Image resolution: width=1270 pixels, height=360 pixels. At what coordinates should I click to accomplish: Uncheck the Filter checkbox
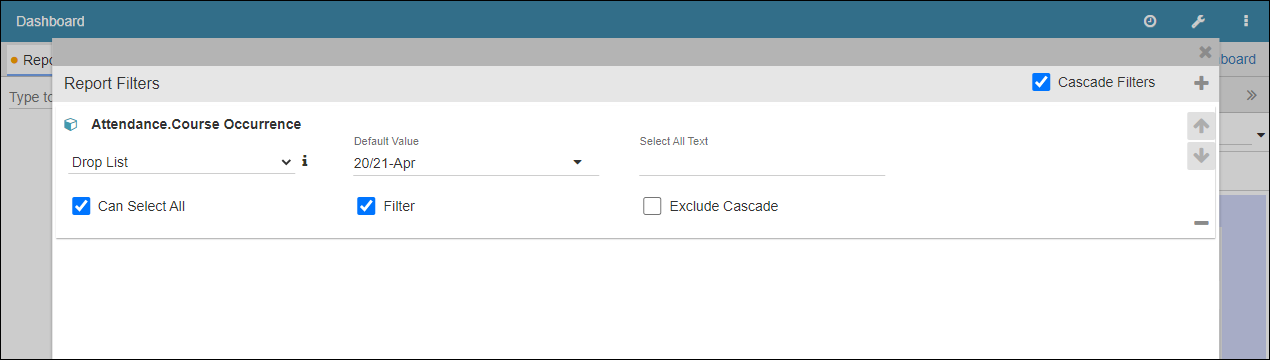pyautogui.click(x=366, y=206)
